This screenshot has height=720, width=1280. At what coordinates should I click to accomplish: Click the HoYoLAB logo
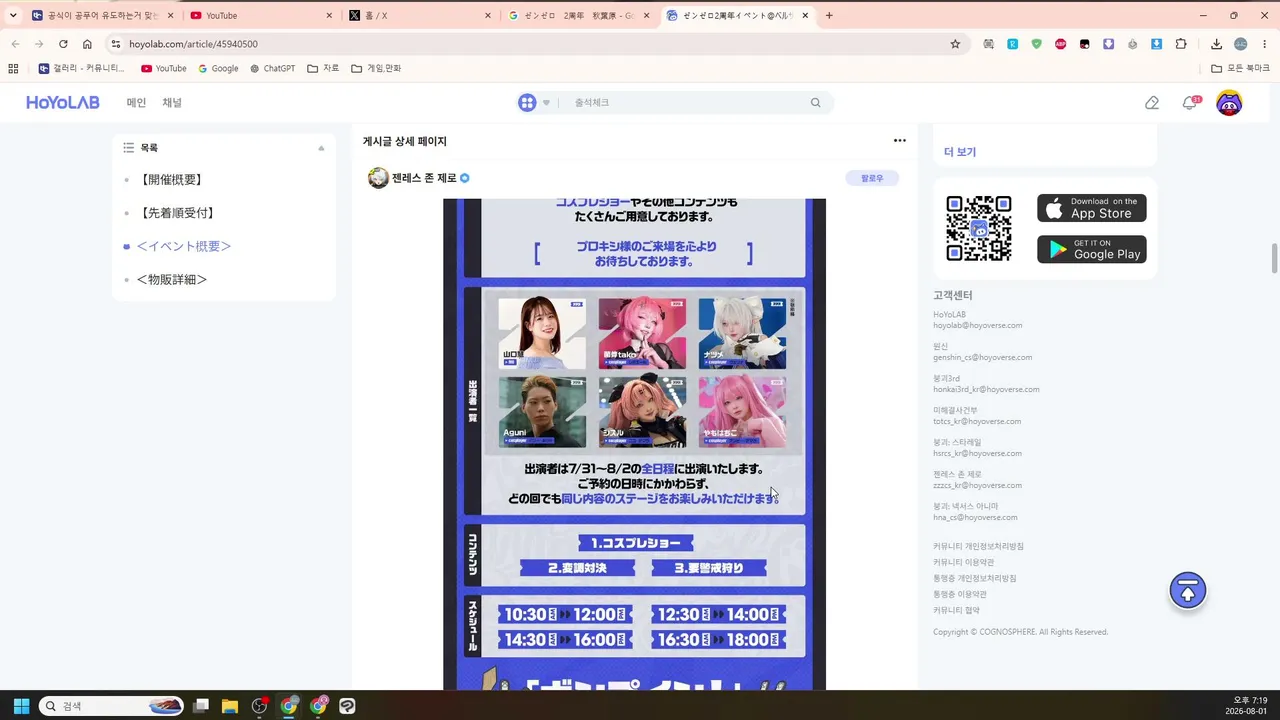coord(62,103)
